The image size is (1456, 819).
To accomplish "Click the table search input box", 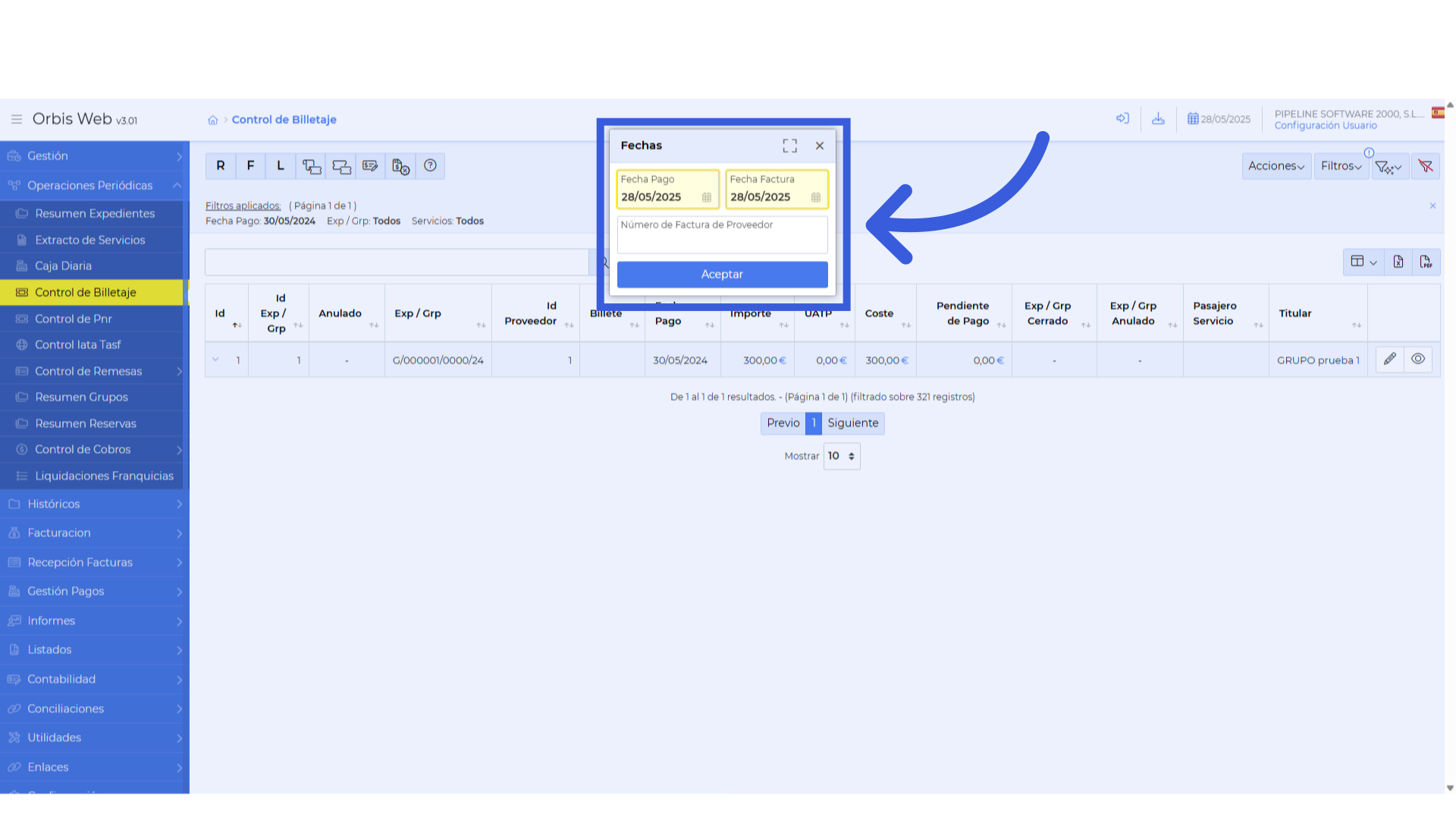I will 397,262.
